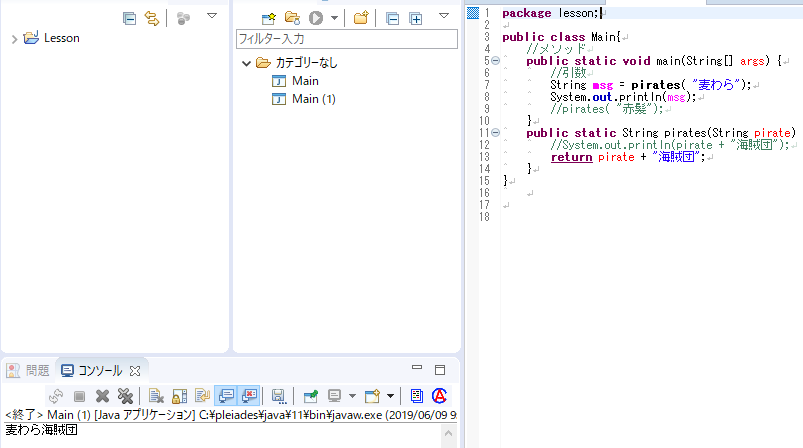
Task: Select the コンソール tab
Action: 92,370
